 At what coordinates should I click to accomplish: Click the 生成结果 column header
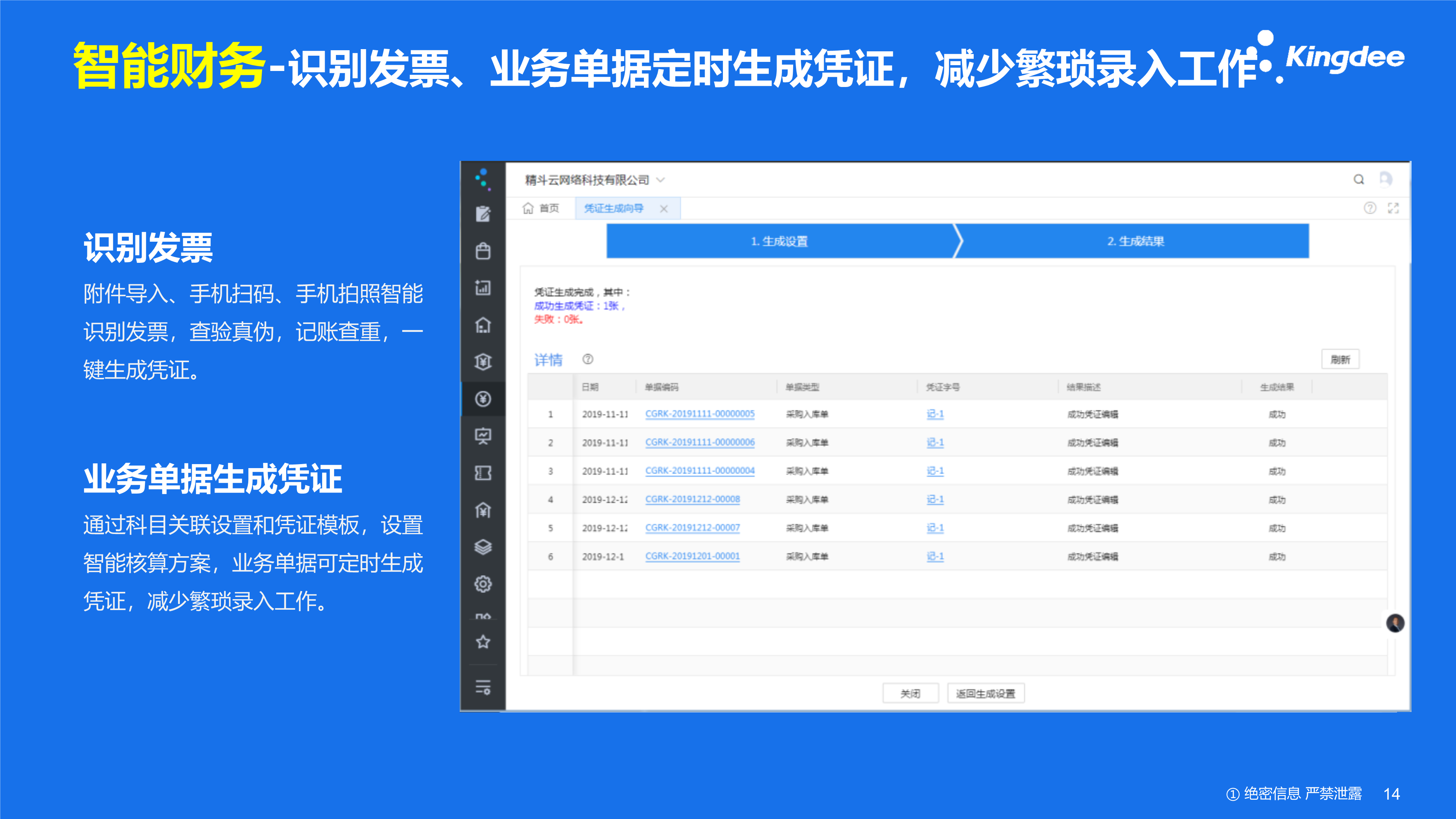click(1277, 387)
